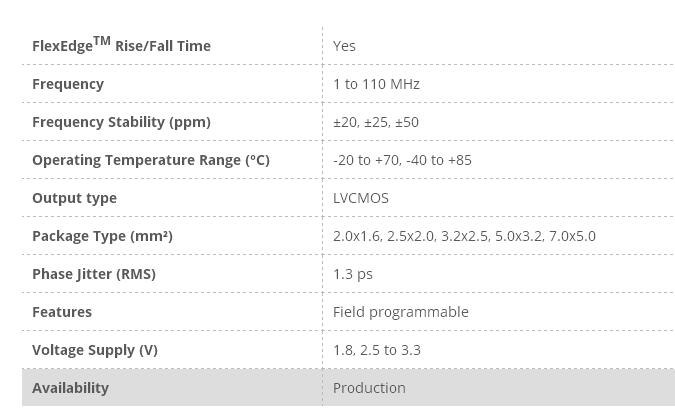Select the ±20, ±25, ±50 value

pyautogui.click(x=376, y=122)
